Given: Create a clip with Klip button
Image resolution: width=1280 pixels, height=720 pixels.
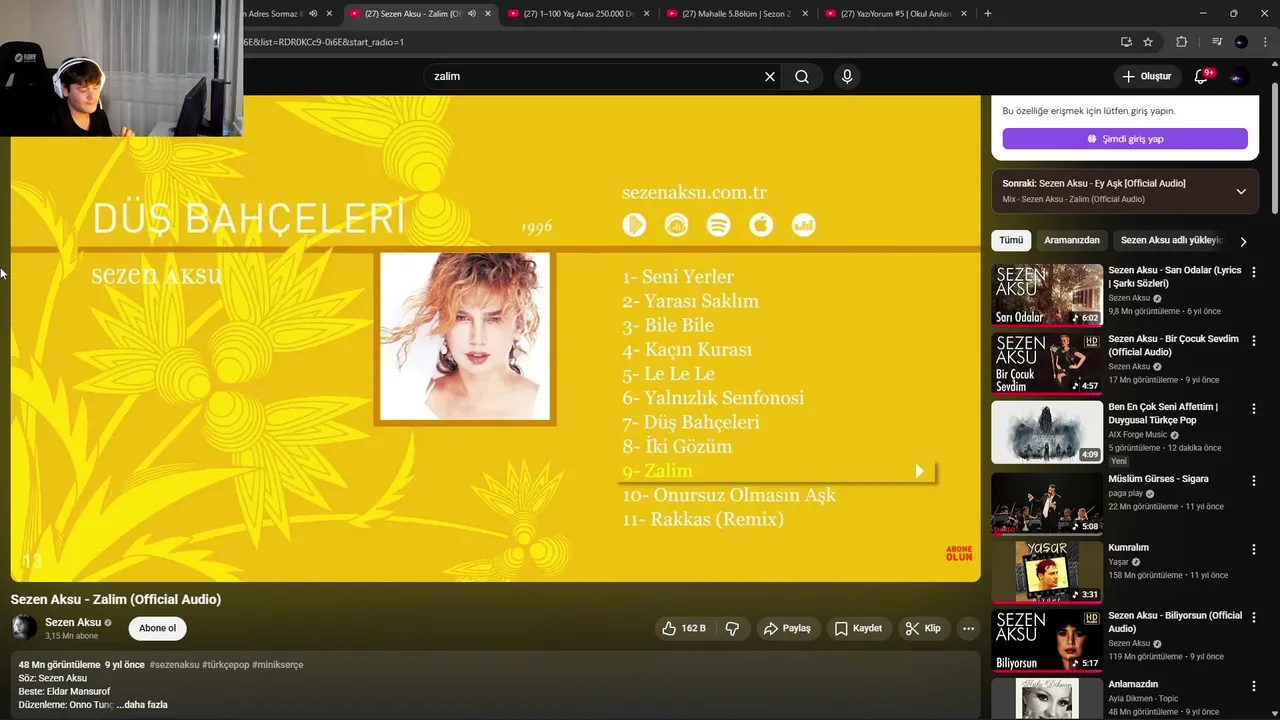Looking at the screenshot, I should coord(922,628).
